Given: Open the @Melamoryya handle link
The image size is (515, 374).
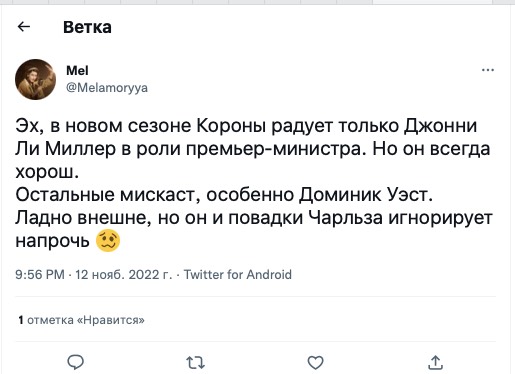Looking at the screenshot, I should (107, 88).
